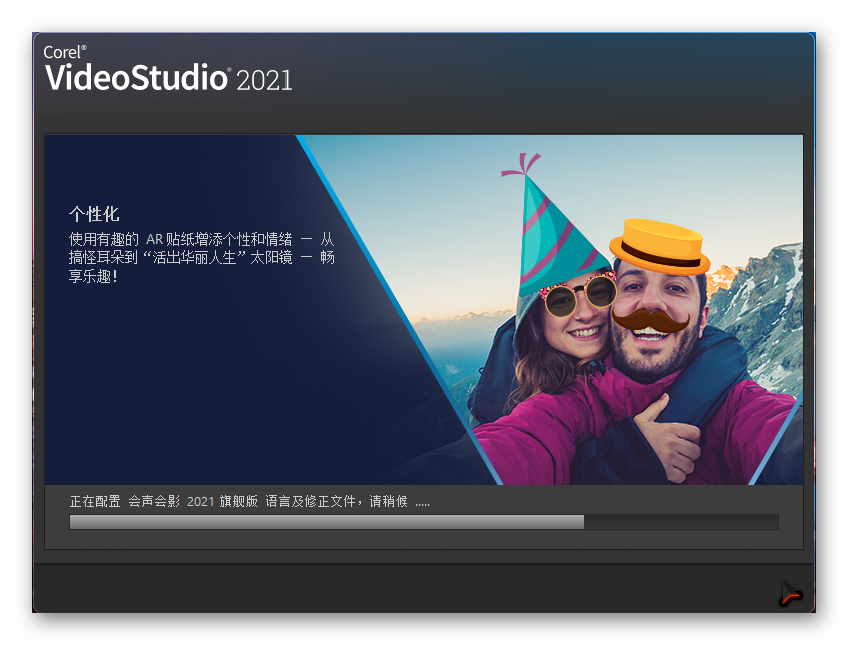Click the couple selfie promotional image
The width and height of the screenshot is (848, 645).
pyautogui.click(x=549, y=310)
